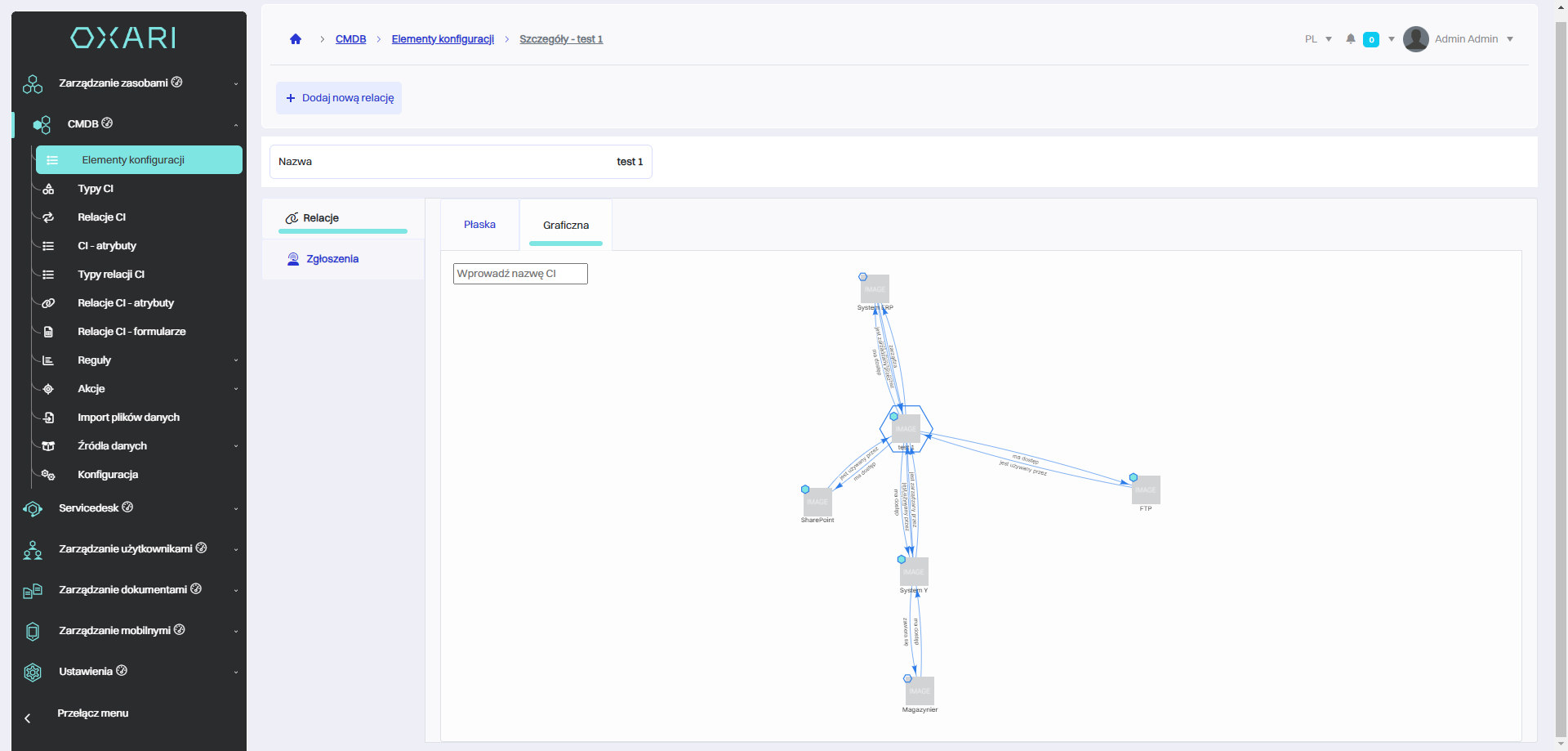Click the System ERP node image
The width and height of the screenshot is (1568, 751).
point(875,289)
